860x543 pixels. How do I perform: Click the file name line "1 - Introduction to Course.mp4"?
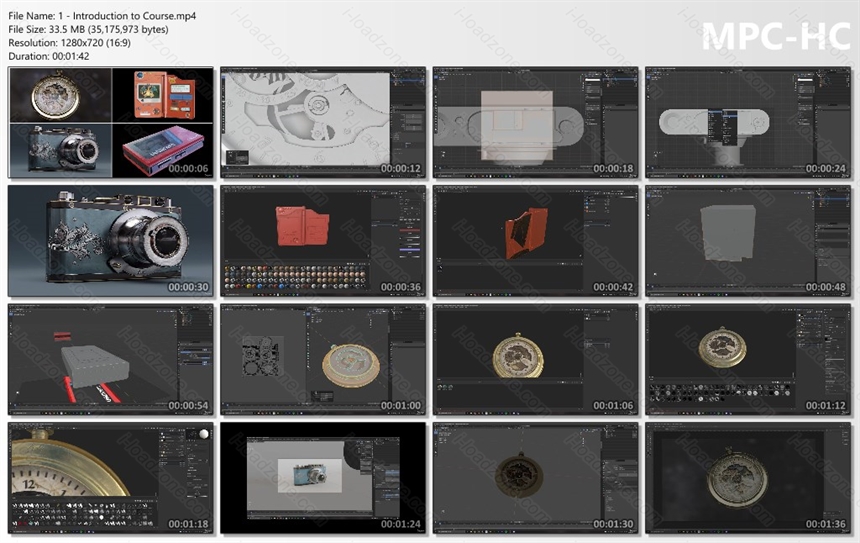click(x=102, y=16)
